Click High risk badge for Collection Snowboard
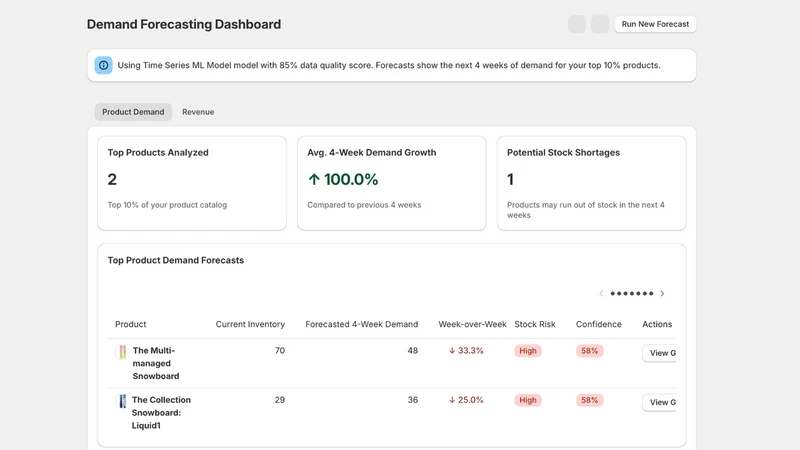The height and width of the screenshot is (450, 800). tap(528, 400)
